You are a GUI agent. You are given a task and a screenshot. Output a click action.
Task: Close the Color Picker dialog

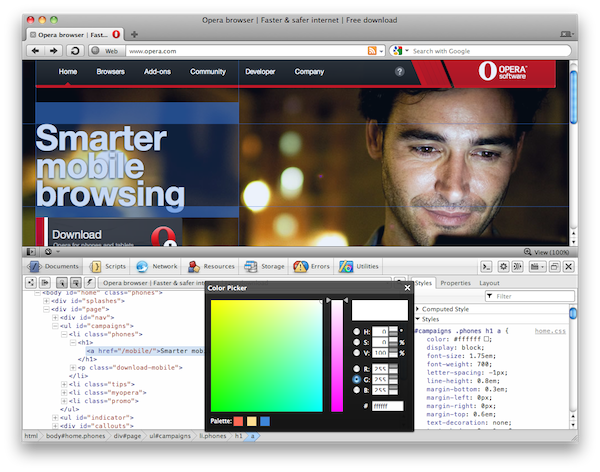point(407,288)
